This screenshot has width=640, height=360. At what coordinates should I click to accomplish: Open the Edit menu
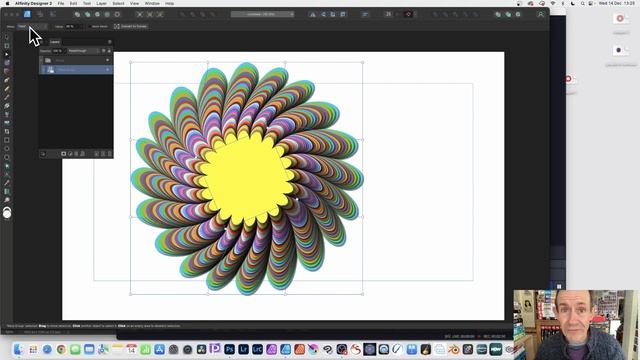pos(73,3)
